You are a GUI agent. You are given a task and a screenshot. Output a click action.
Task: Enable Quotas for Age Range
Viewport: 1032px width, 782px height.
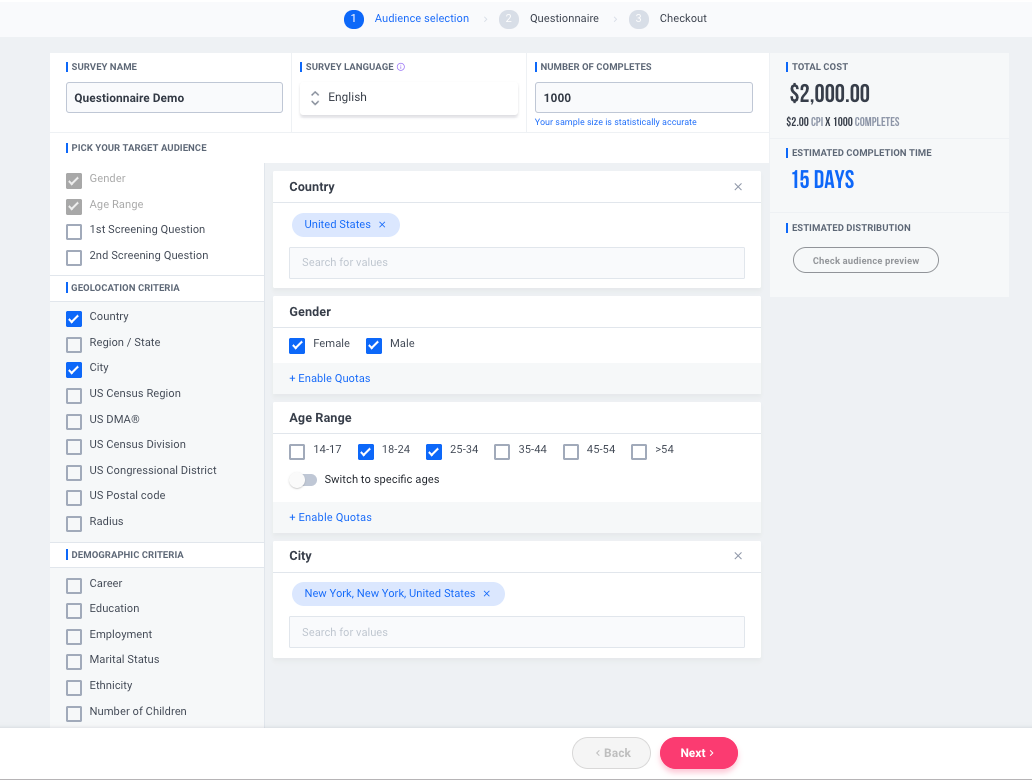(330, 517)
